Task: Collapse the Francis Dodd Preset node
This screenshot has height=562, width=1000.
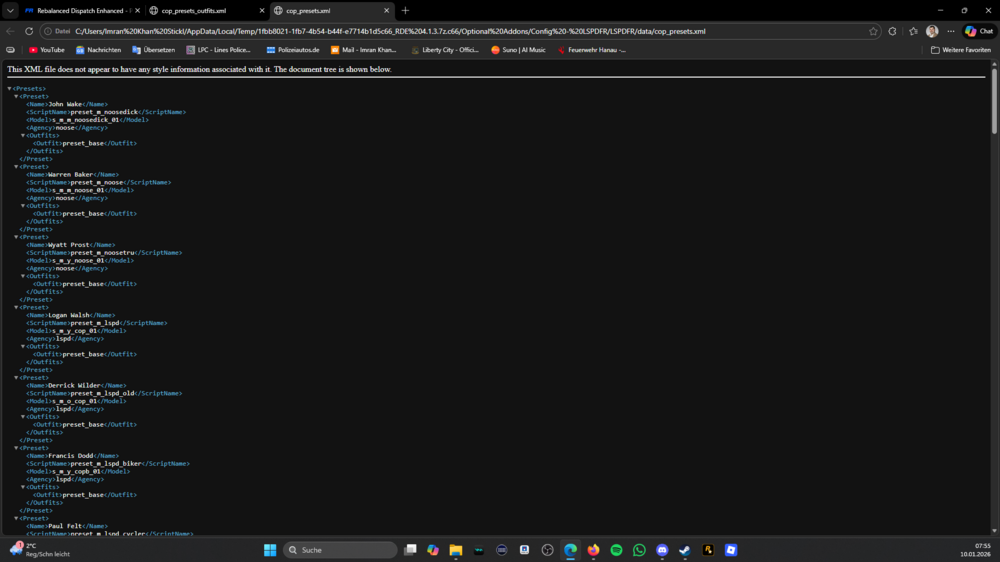Action: [17, 448]
